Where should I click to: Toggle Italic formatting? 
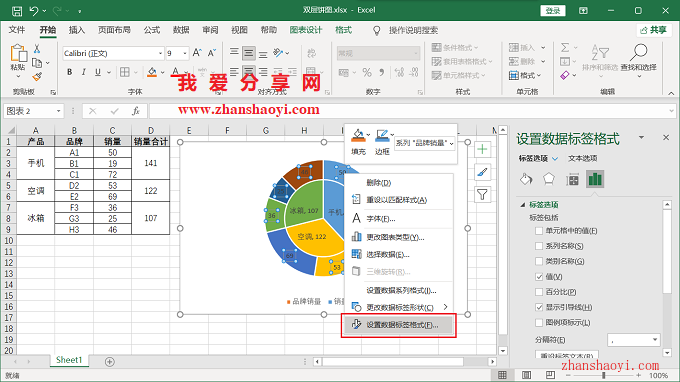84,72
